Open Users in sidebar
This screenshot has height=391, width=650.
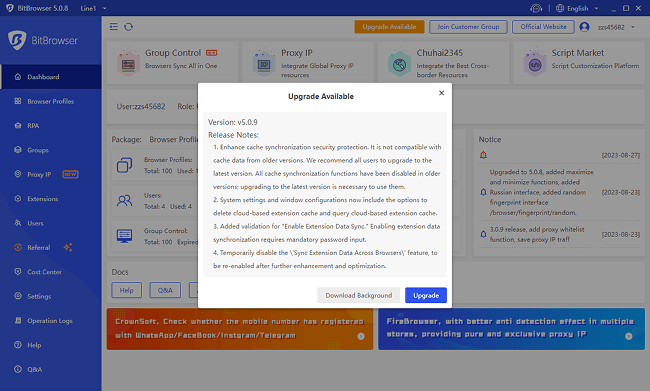click(51, 223)
